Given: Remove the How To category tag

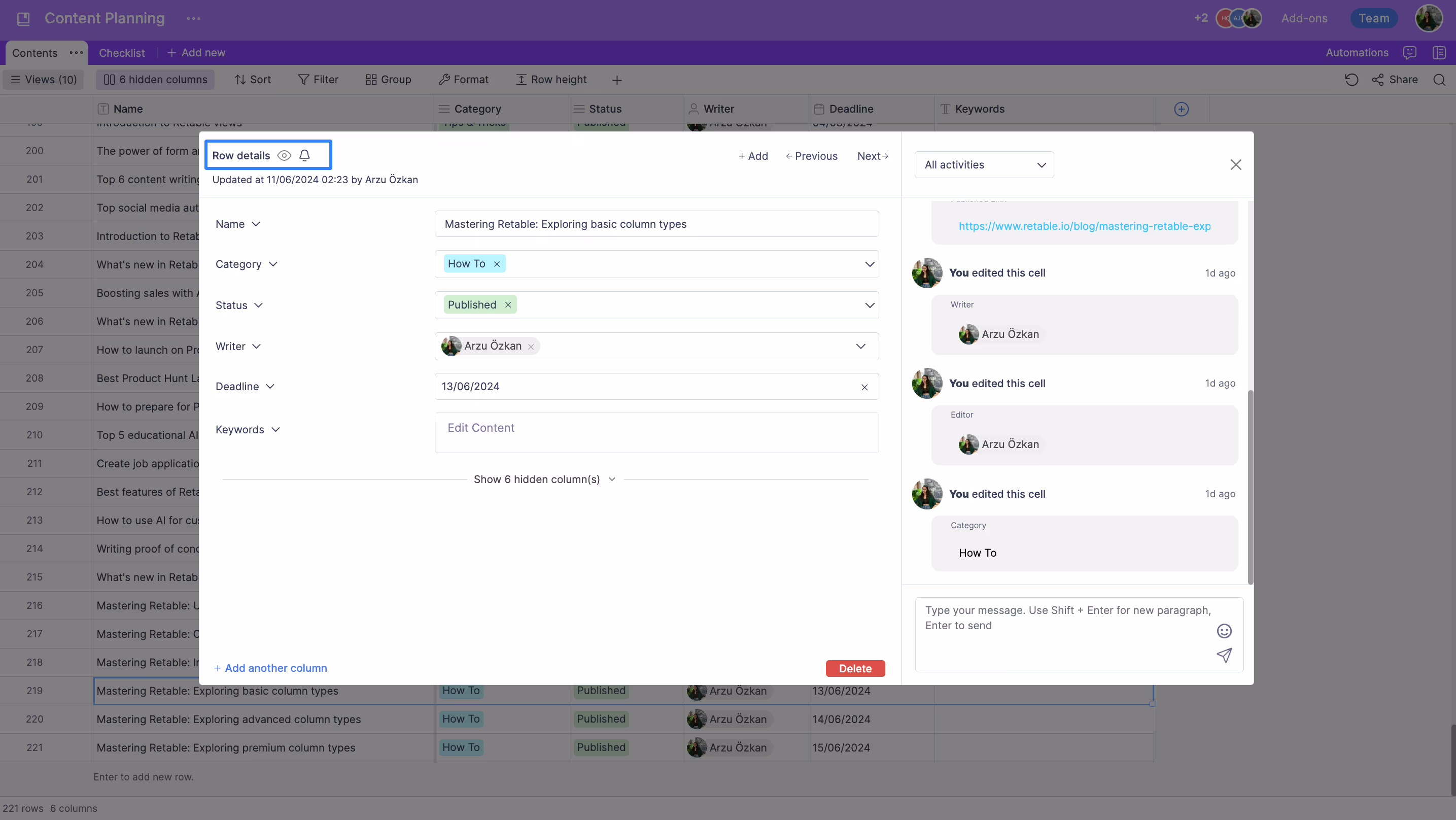Looking at the screenshot, I should pos(497,264).
